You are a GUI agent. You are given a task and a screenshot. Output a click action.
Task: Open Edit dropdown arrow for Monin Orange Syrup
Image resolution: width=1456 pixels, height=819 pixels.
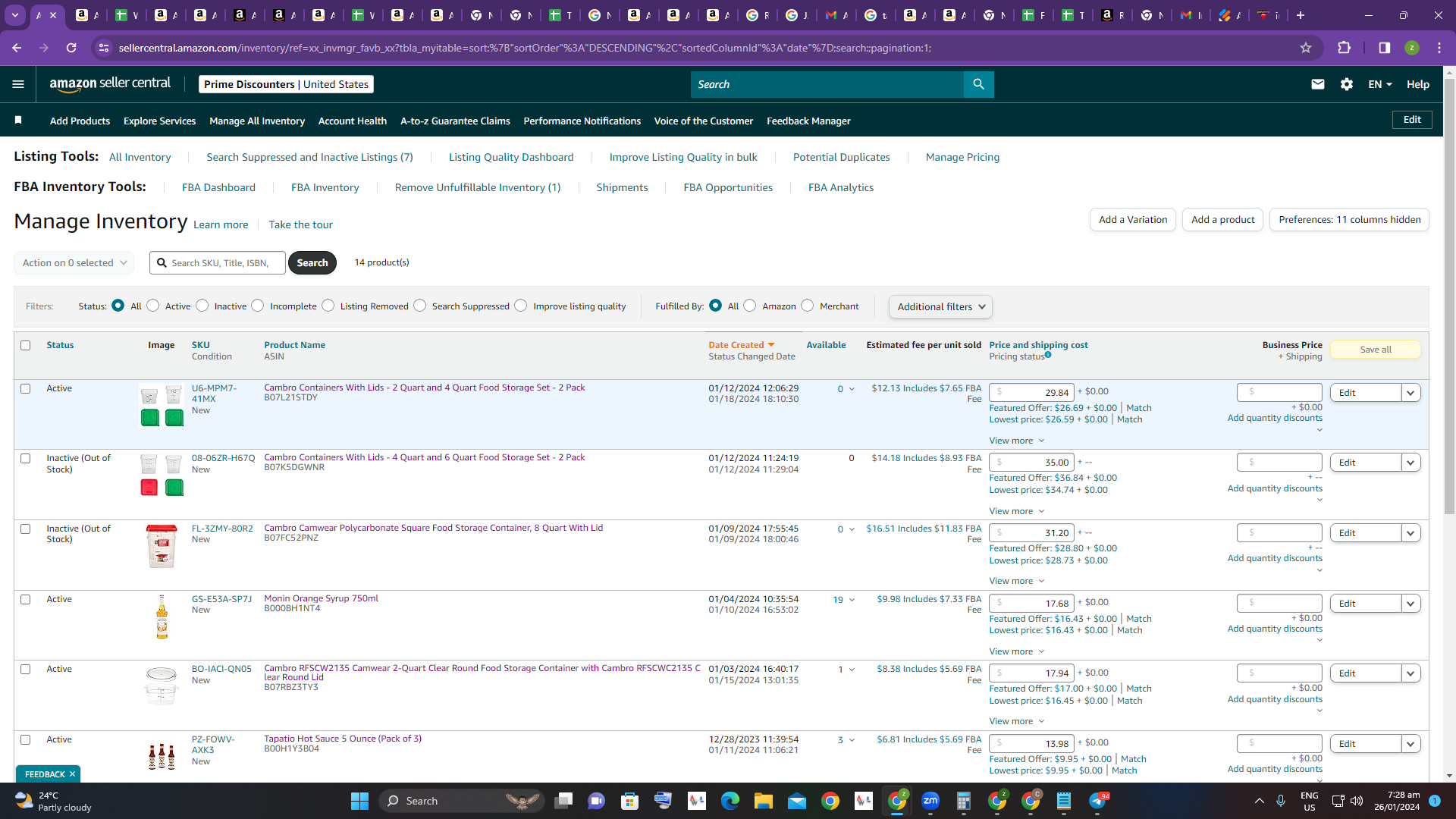point(1410,604)
